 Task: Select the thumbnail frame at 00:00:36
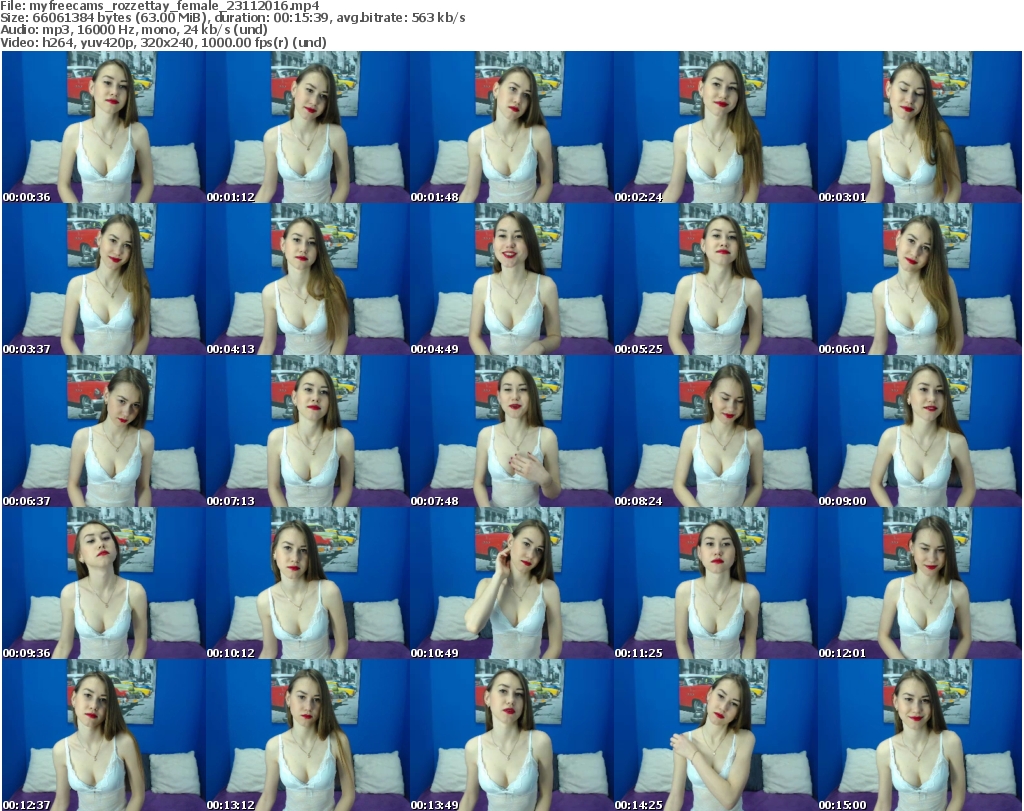(x=104, y=127)
